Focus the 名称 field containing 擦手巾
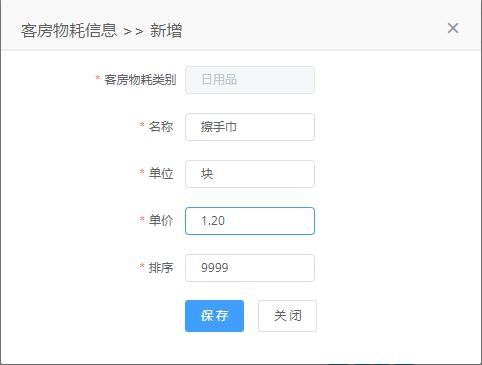The width and height of the screenshot is (482, 365). [250, 127]
